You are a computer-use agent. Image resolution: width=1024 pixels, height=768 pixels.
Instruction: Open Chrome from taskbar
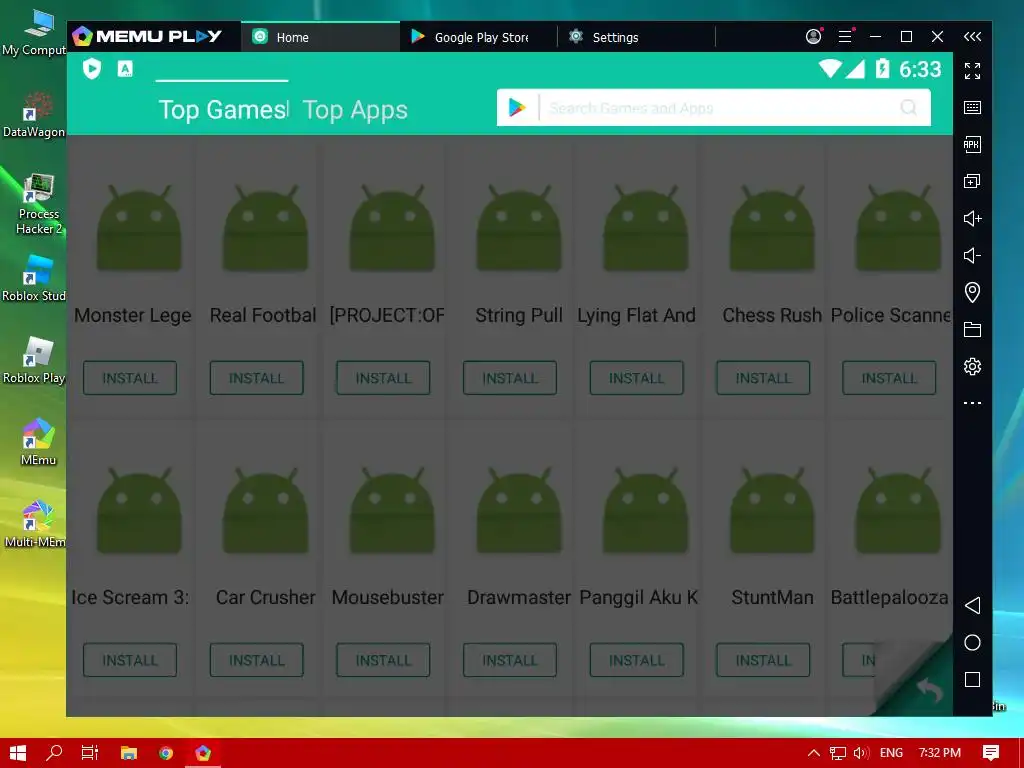[166, 753]
